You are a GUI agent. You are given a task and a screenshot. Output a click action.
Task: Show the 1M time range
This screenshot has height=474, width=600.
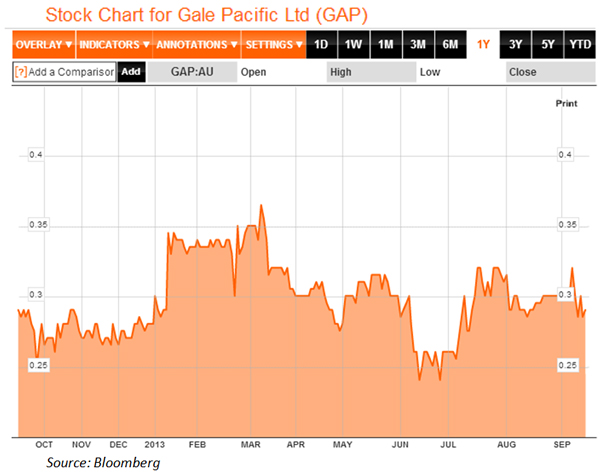point(385,45)
